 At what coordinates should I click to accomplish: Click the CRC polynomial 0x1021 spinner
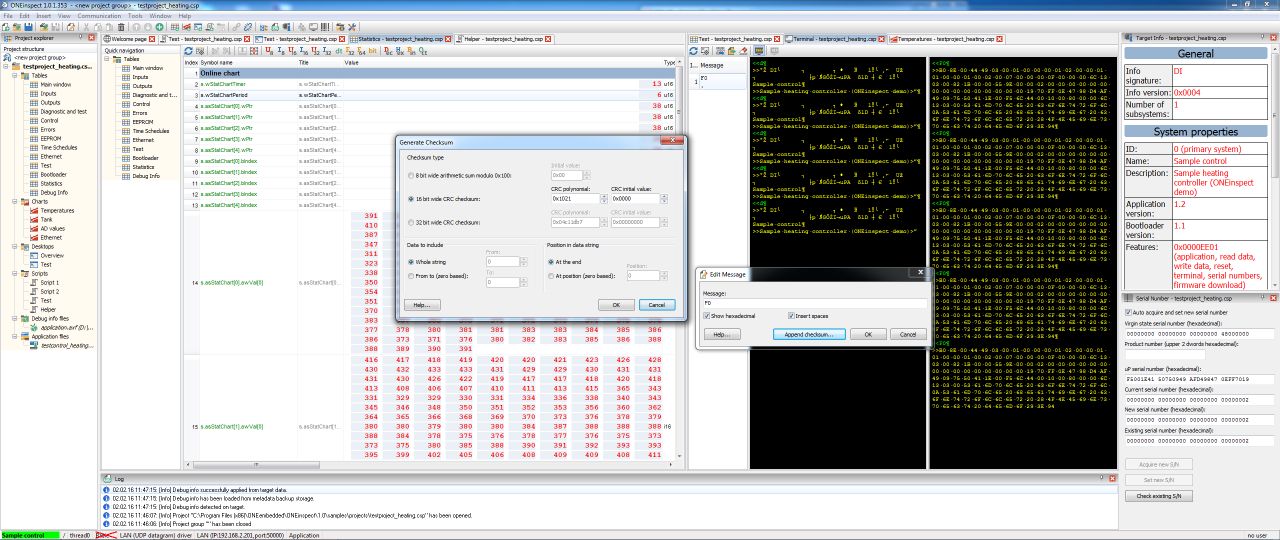coord(604,199)
